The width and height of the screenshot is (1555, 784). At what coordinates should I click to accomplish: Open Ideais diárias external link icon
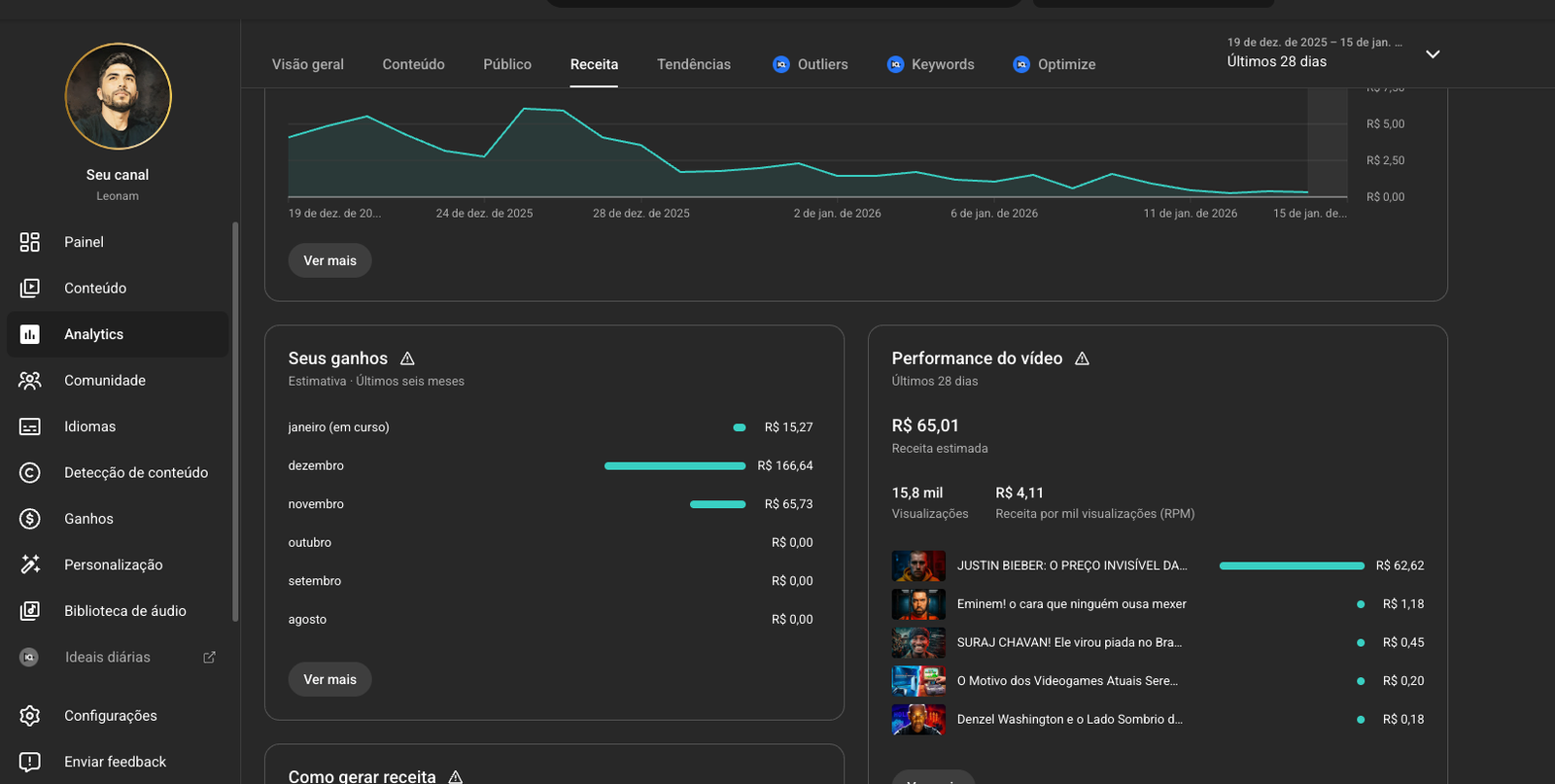pos(209,658)
